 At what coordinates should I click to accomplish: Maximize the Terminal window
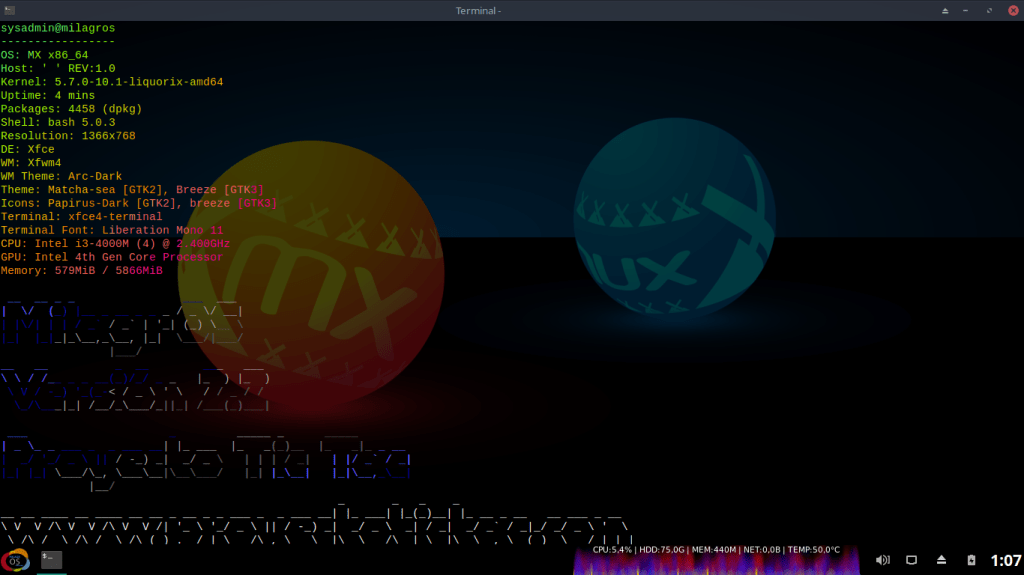(x=989, y=10)
